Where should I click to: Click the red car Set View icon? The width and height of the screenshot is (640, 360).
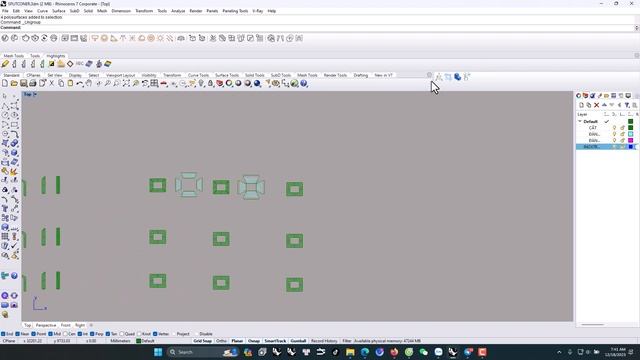point(164,83)
